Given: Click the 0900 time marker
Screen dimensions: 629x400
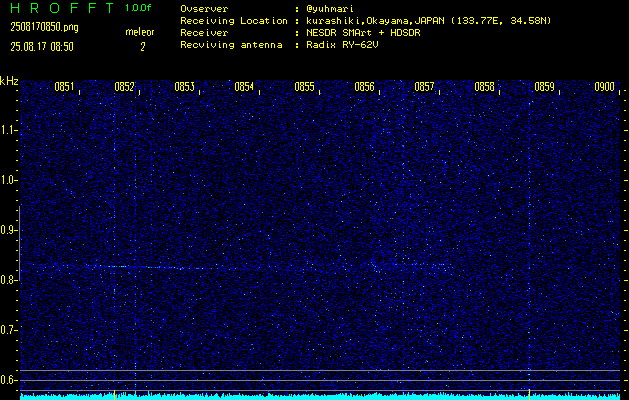Looking at the screenshot, I should (x=605, y=87).
